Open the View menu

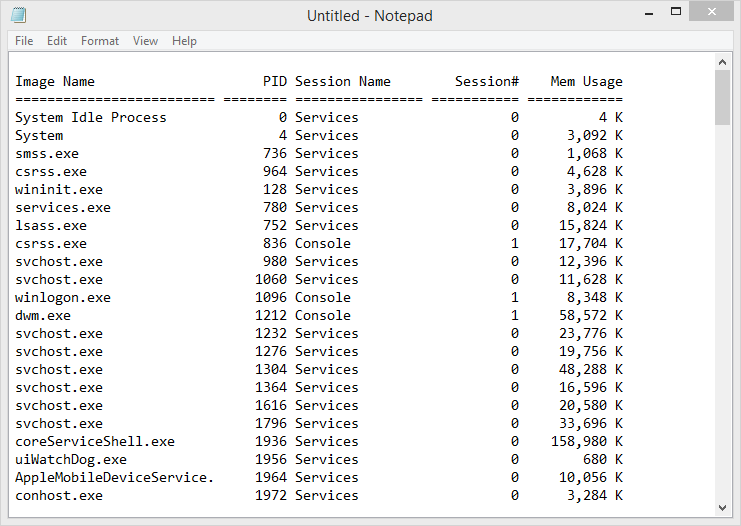145,41
